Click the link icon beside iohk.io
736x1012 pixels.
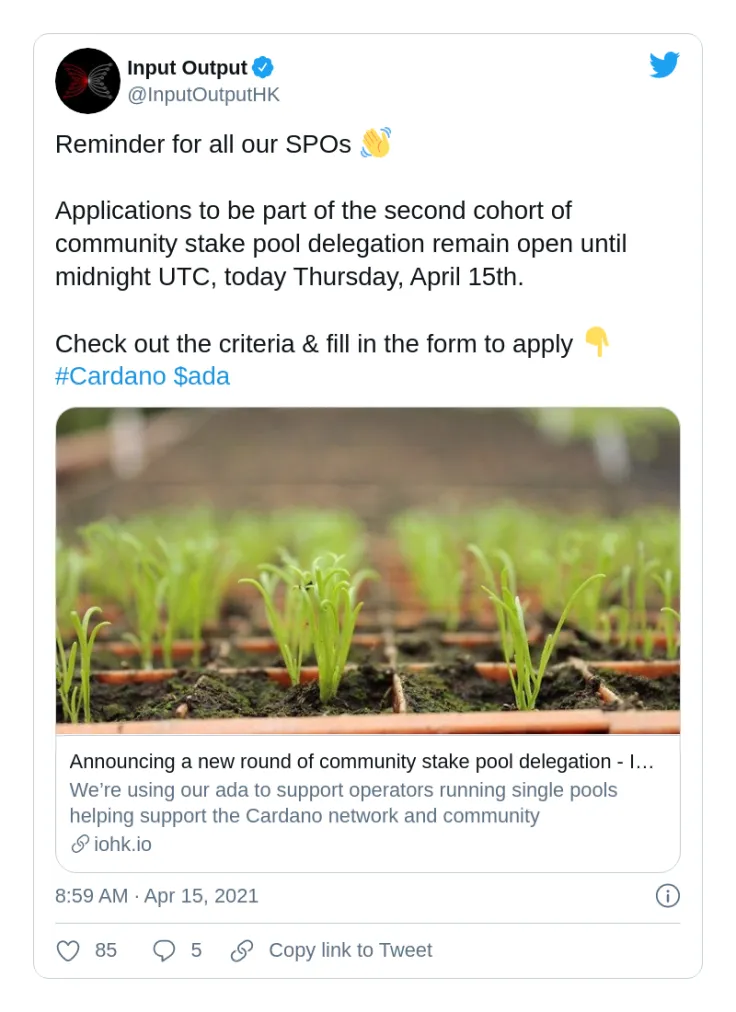click(80, 844)
